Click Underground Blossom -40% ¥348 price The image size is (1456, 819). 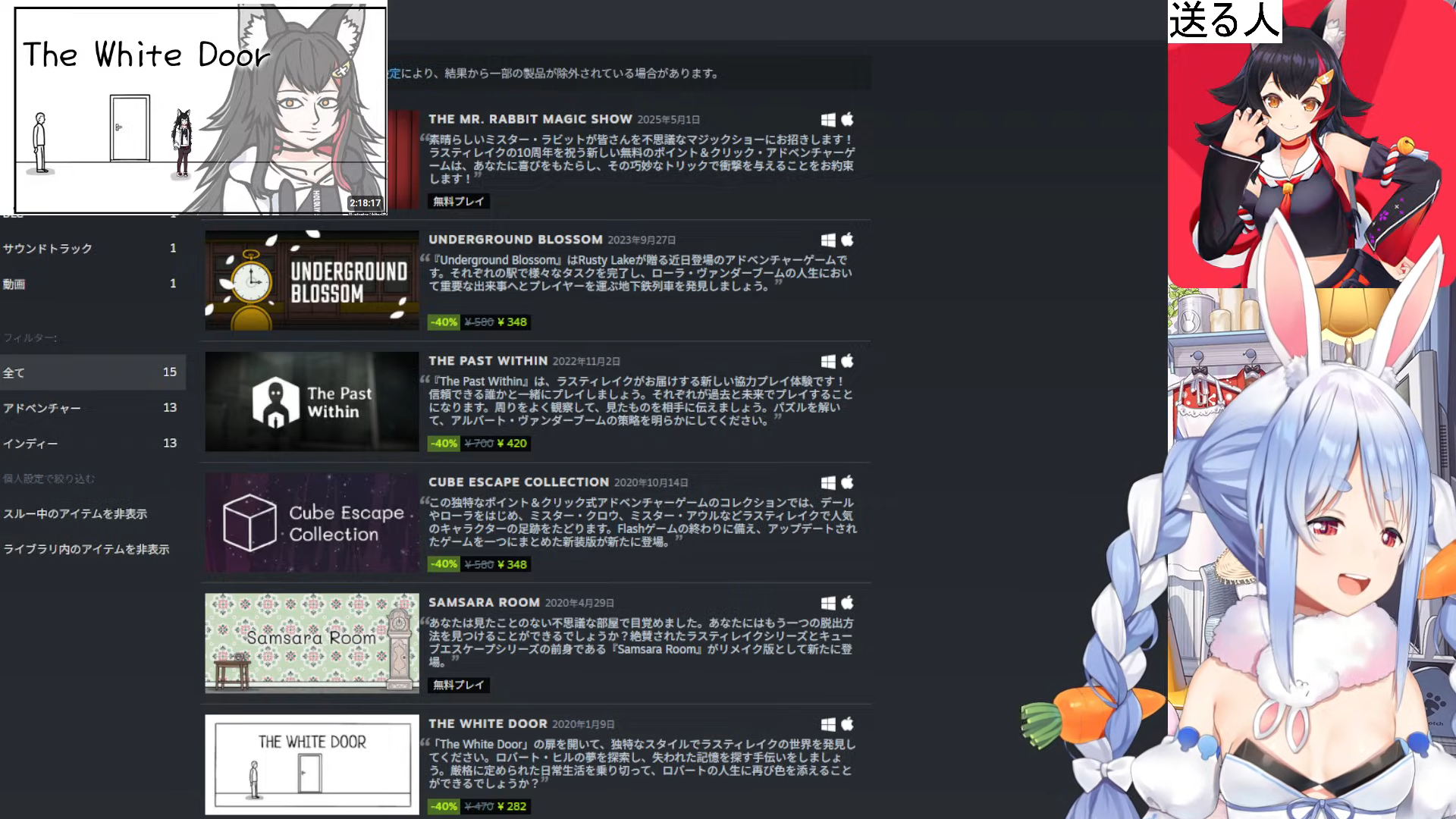[479, 322]
